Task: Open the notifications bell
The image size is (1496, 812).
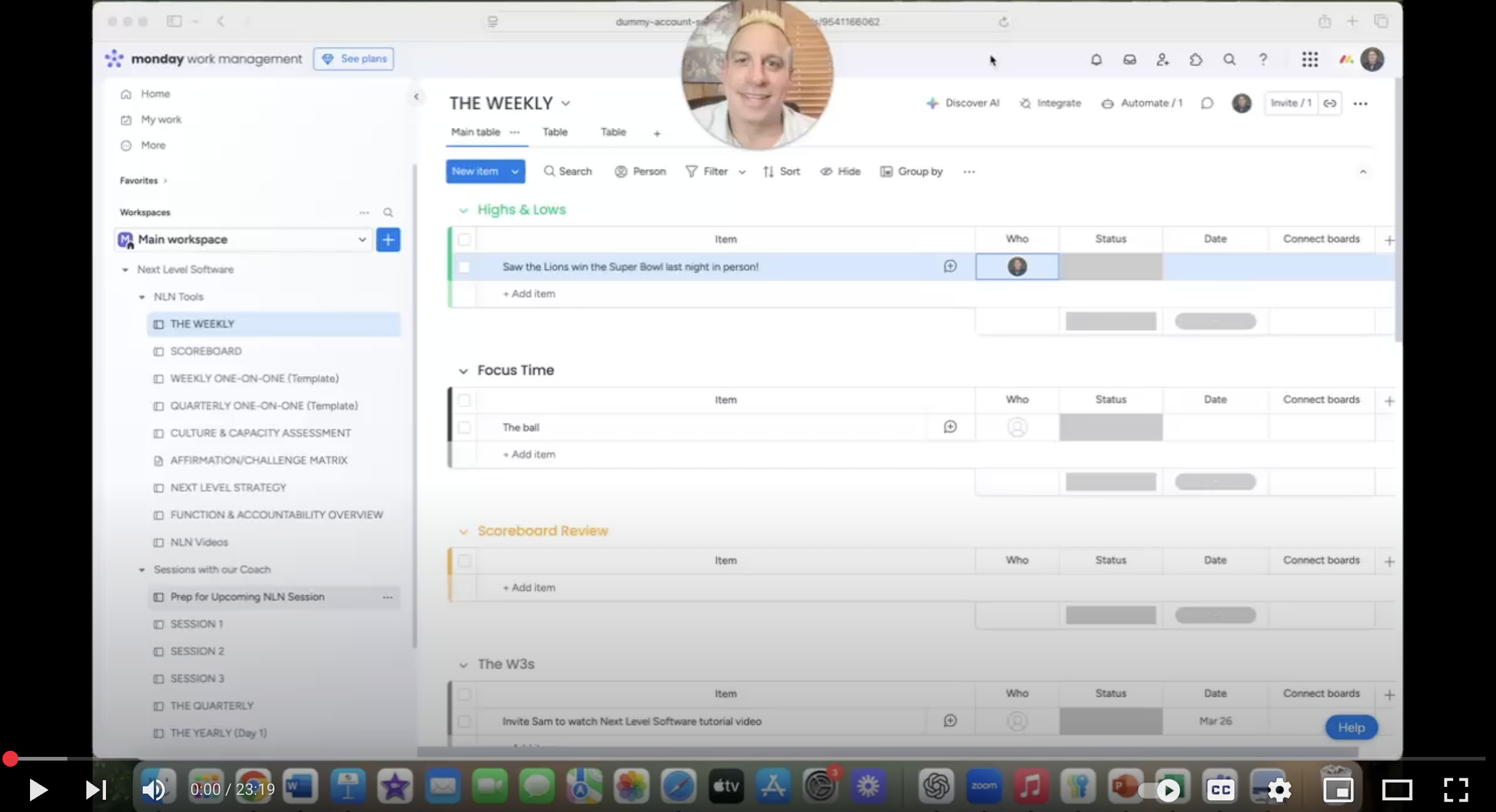Action: (1096, 59)
